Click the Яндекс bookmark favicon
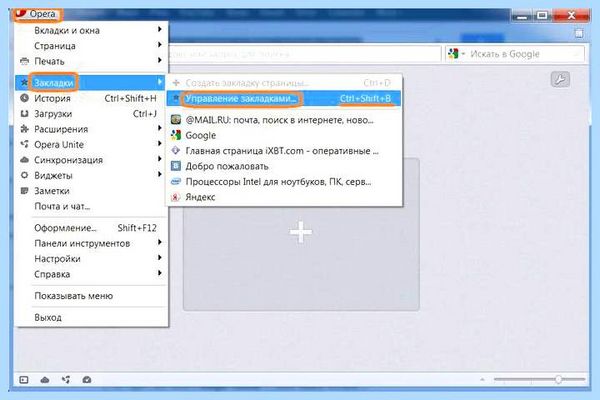This screenshot has height=400, width=600. point(176,197)
